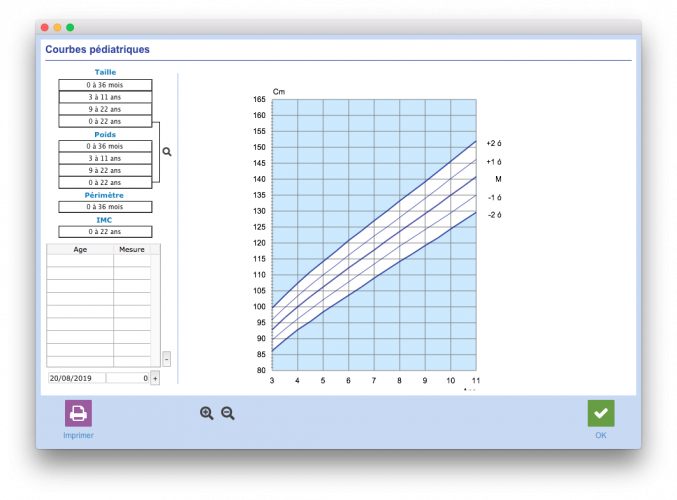Click the magnifier icon beside curve lists
677x500 pixels.
(x=167, y=152)
